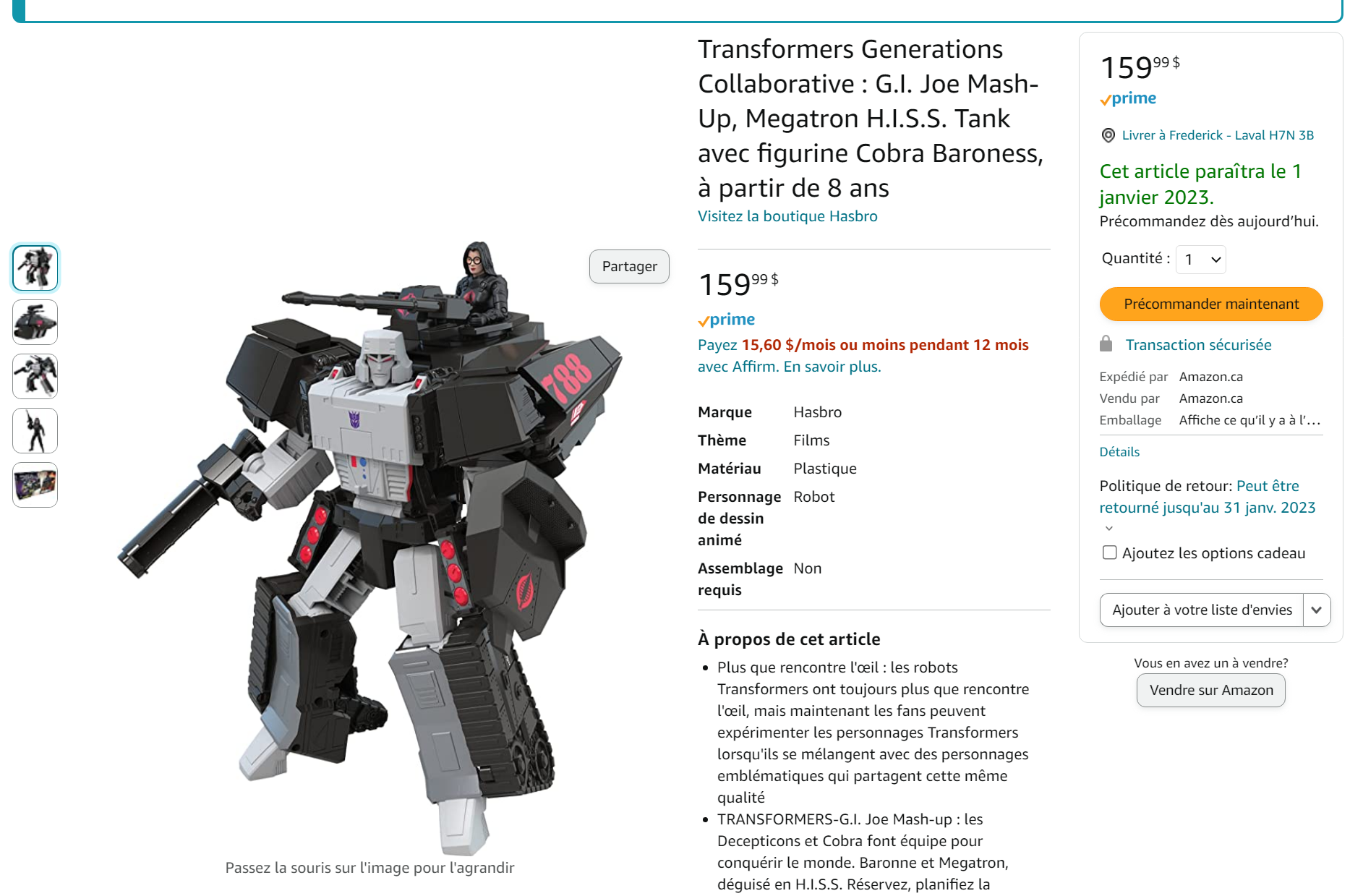Click the location pin delivery icon
This screenshot has width=1363, height=896.
[x=1108, y=135]
